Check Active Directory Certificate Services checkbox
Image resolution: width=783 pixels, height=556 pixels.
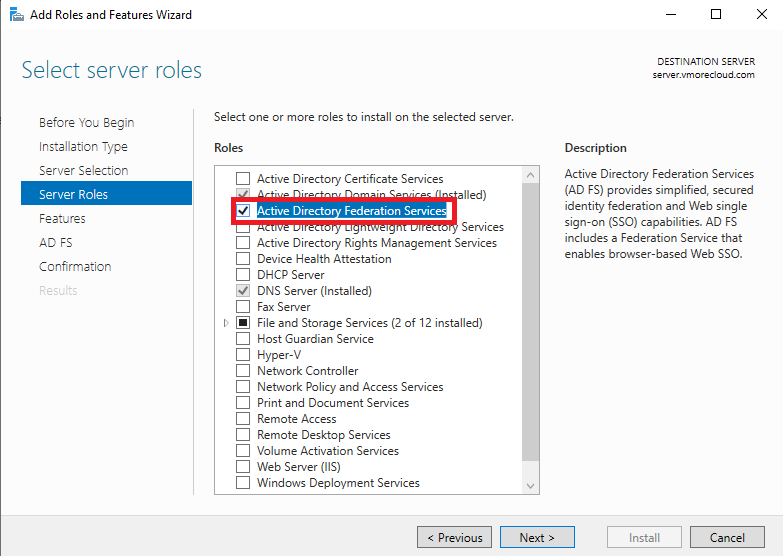point(243,178)
